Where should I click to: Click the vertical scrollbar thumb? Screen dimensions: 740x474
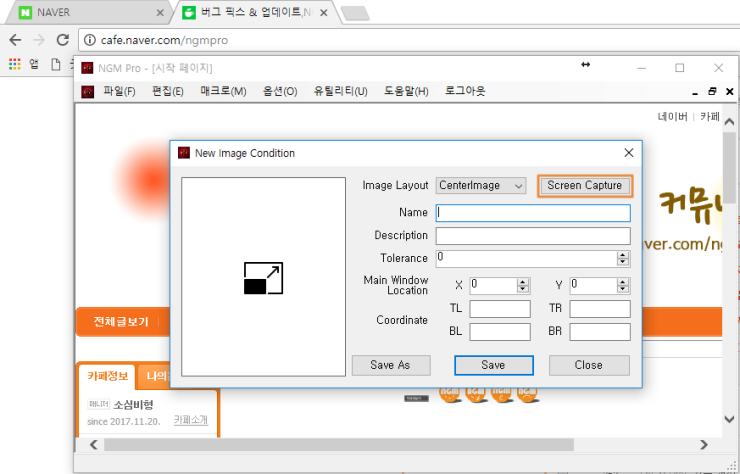[729, 168]
